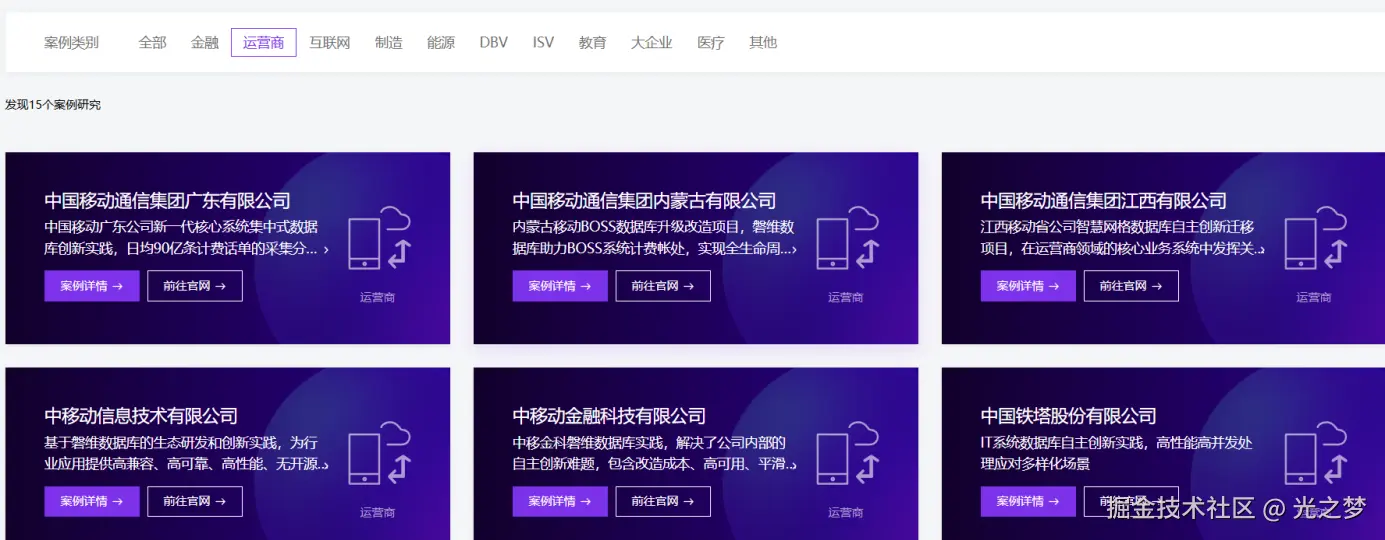Screen dimensions: 1385x540
Task: Select the 医疗 category filter
Action: [x=711, y=43]
